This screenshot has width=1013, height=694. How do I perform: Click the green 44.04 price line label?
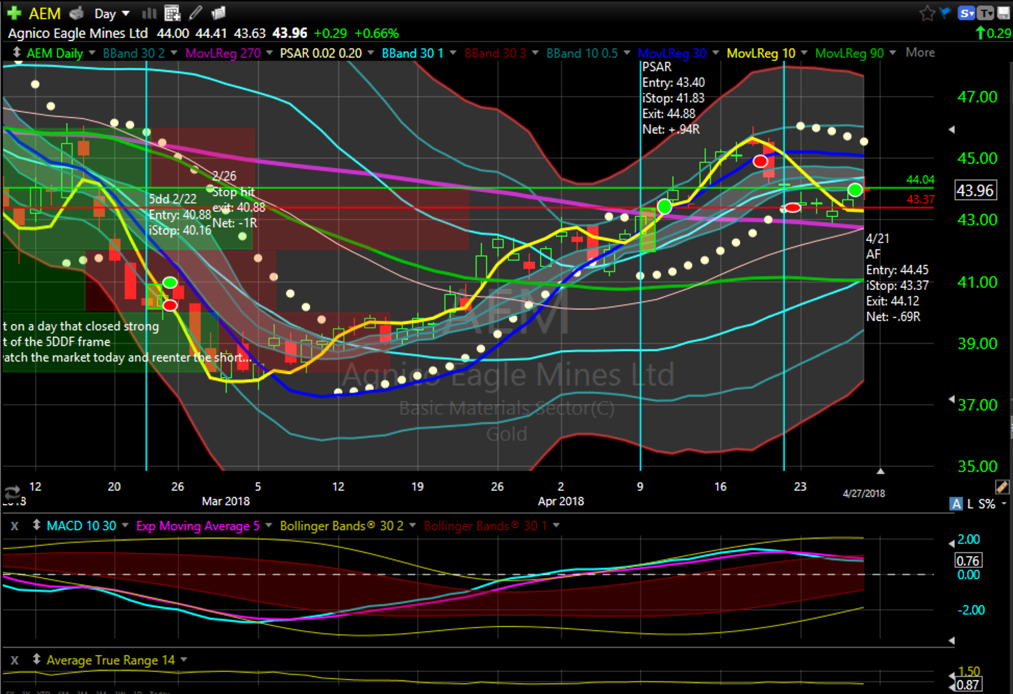pos(920,180)
